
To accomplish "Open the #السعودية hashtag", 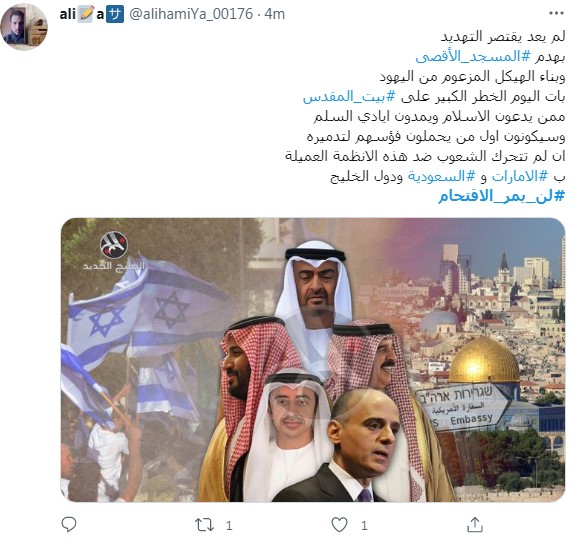I will [441, 176].
